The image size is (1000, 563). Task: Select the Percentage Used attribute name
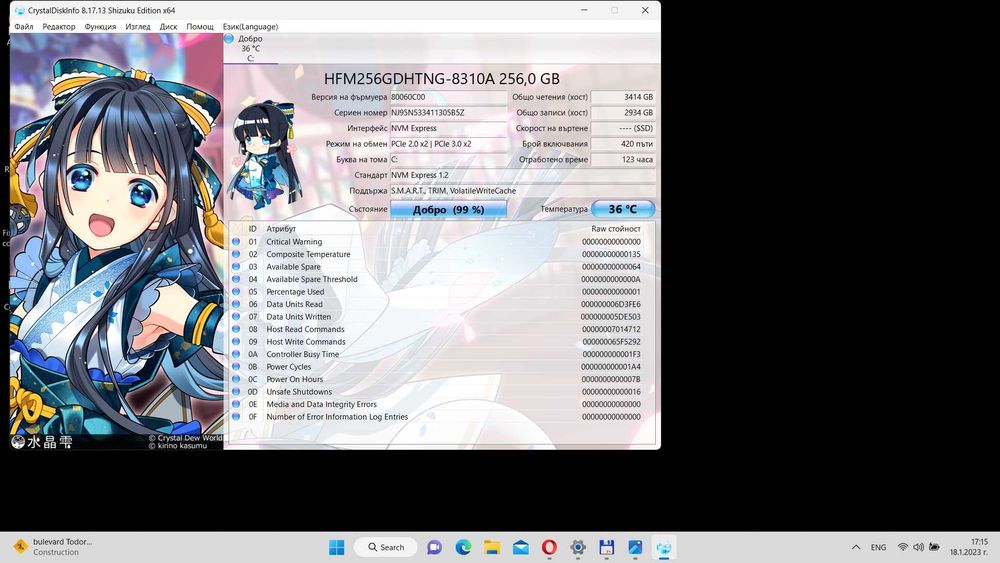click(295, 291)
